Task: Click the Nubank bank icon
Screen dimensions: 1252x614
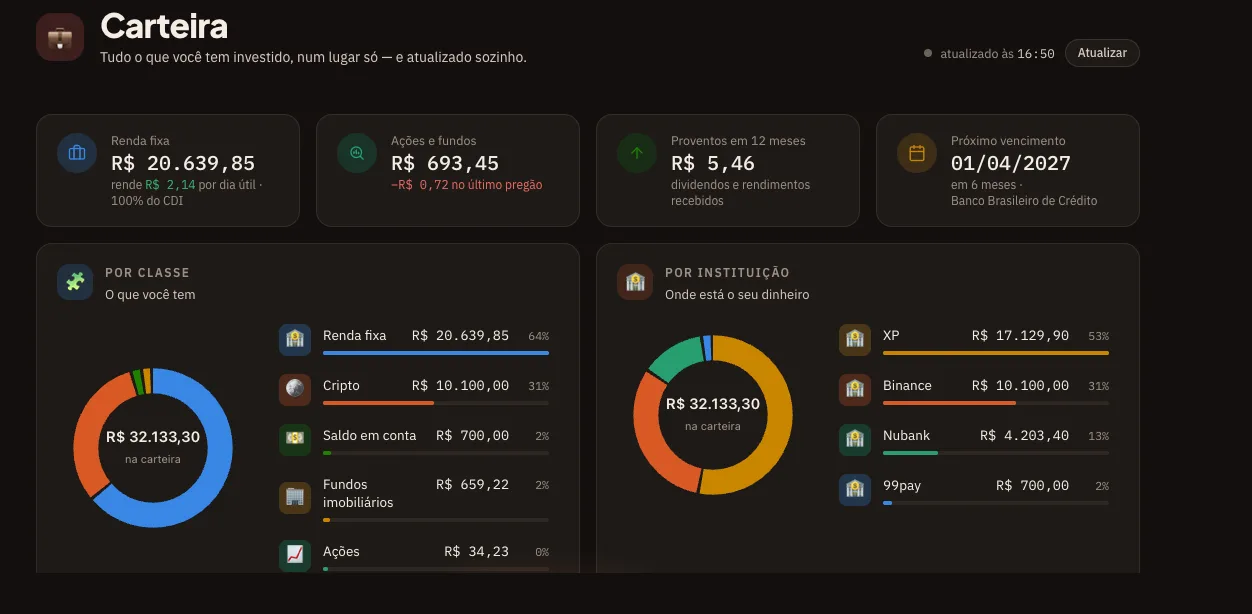Action: pyautogui.click(x=855, y=440)
